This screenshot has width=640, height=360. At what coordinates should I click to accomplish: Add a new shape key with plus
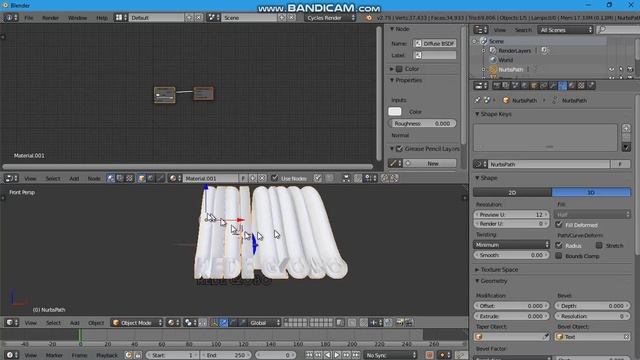coord(626,128)
